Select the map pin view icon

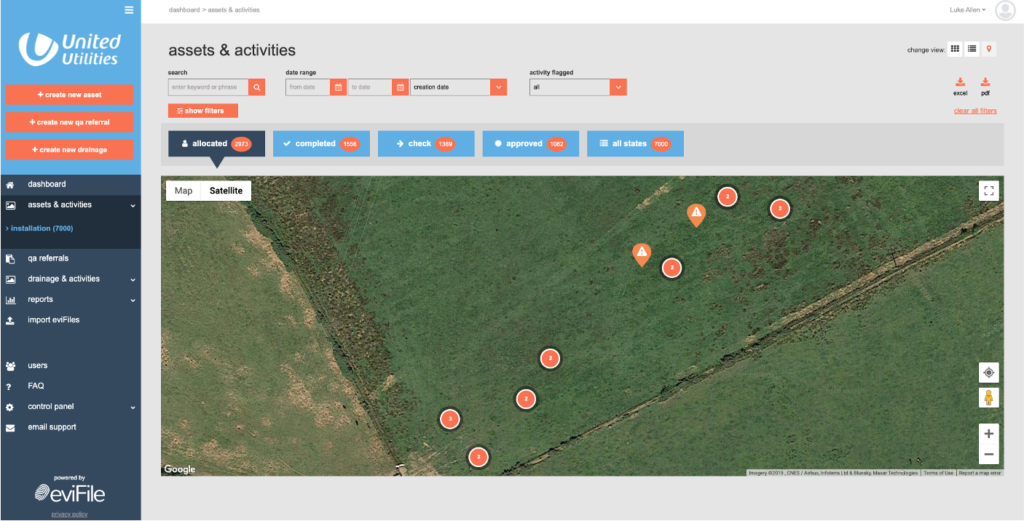[989, 49]
